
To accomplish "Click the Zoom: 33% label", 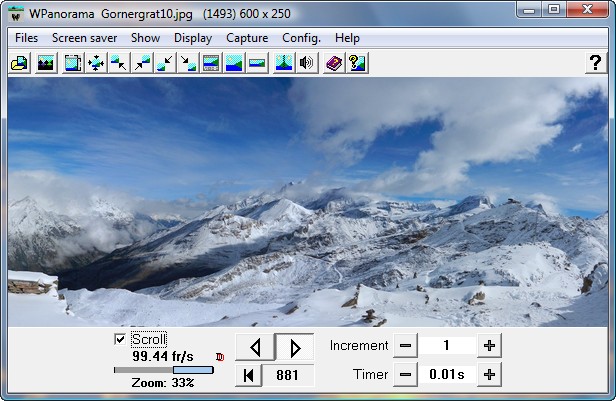I will (x=163, y=383).
